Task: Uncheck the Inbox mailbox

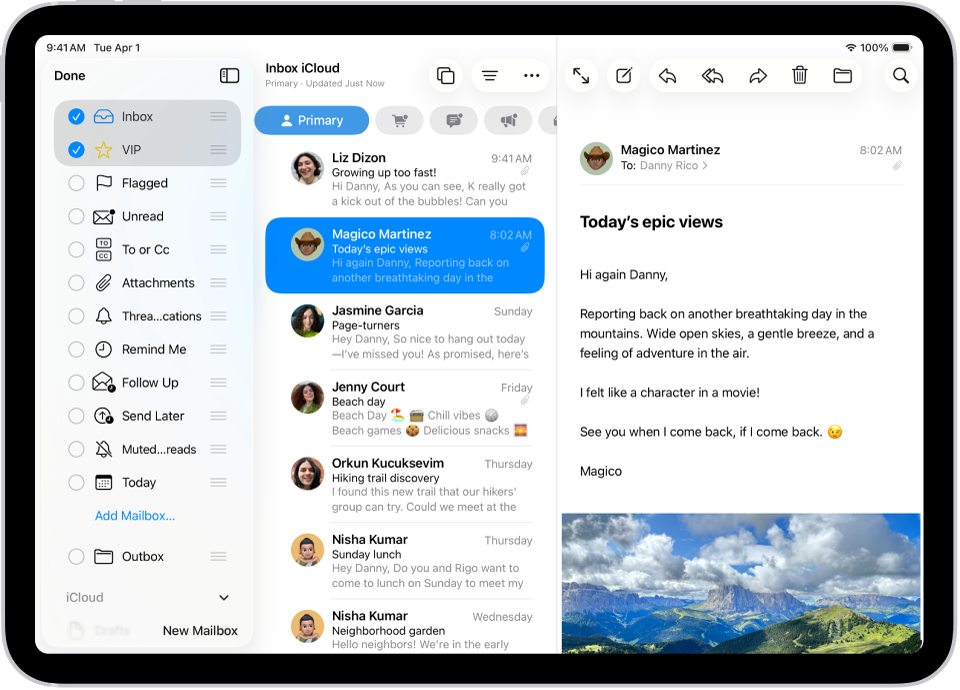Action: click(76, 116)
